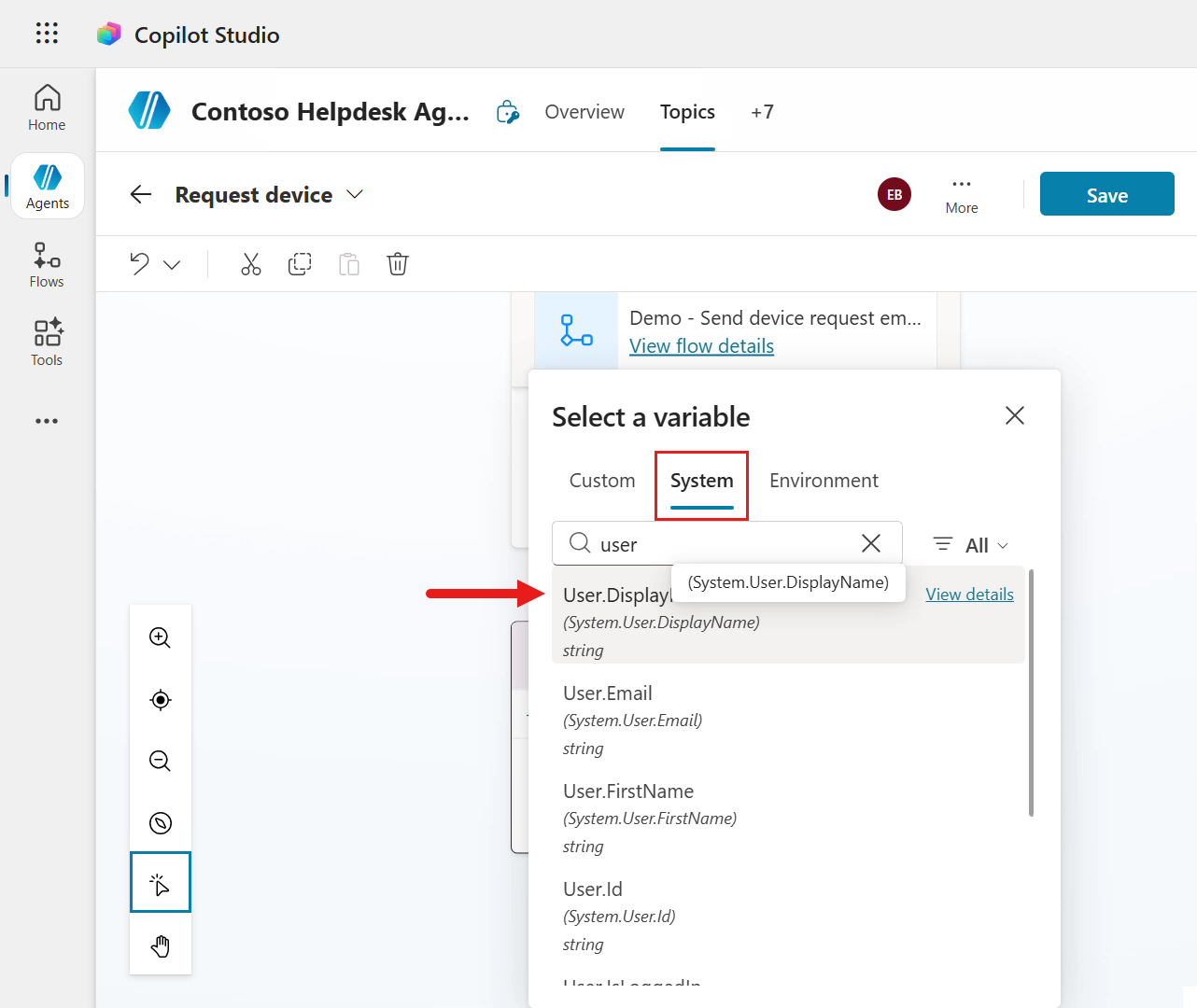Click inside the variable search input field
The width and height of the screenshot is (1197, 1008).
[719, 542]
